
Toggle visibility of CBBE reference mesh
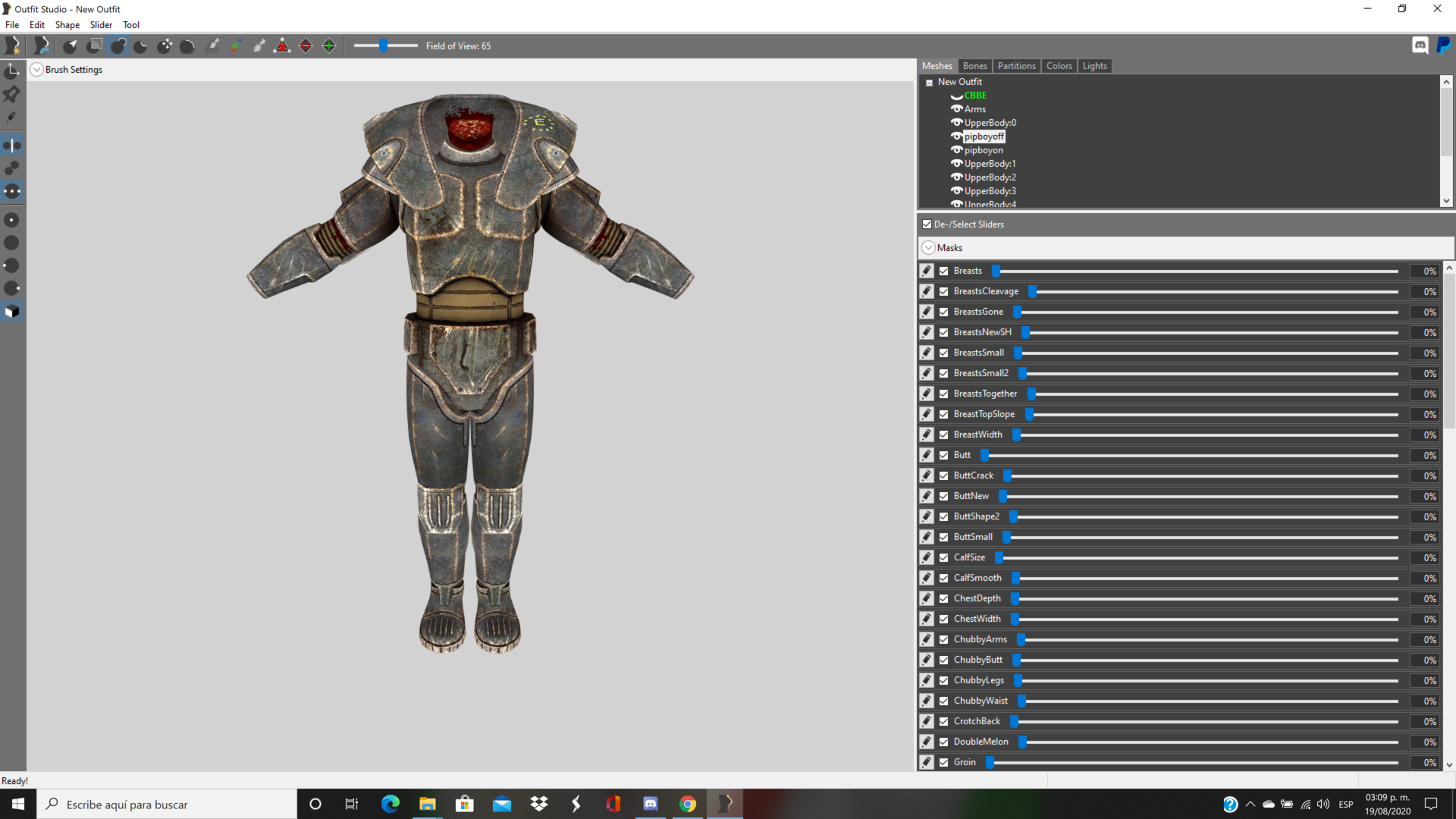pos(957,96)
